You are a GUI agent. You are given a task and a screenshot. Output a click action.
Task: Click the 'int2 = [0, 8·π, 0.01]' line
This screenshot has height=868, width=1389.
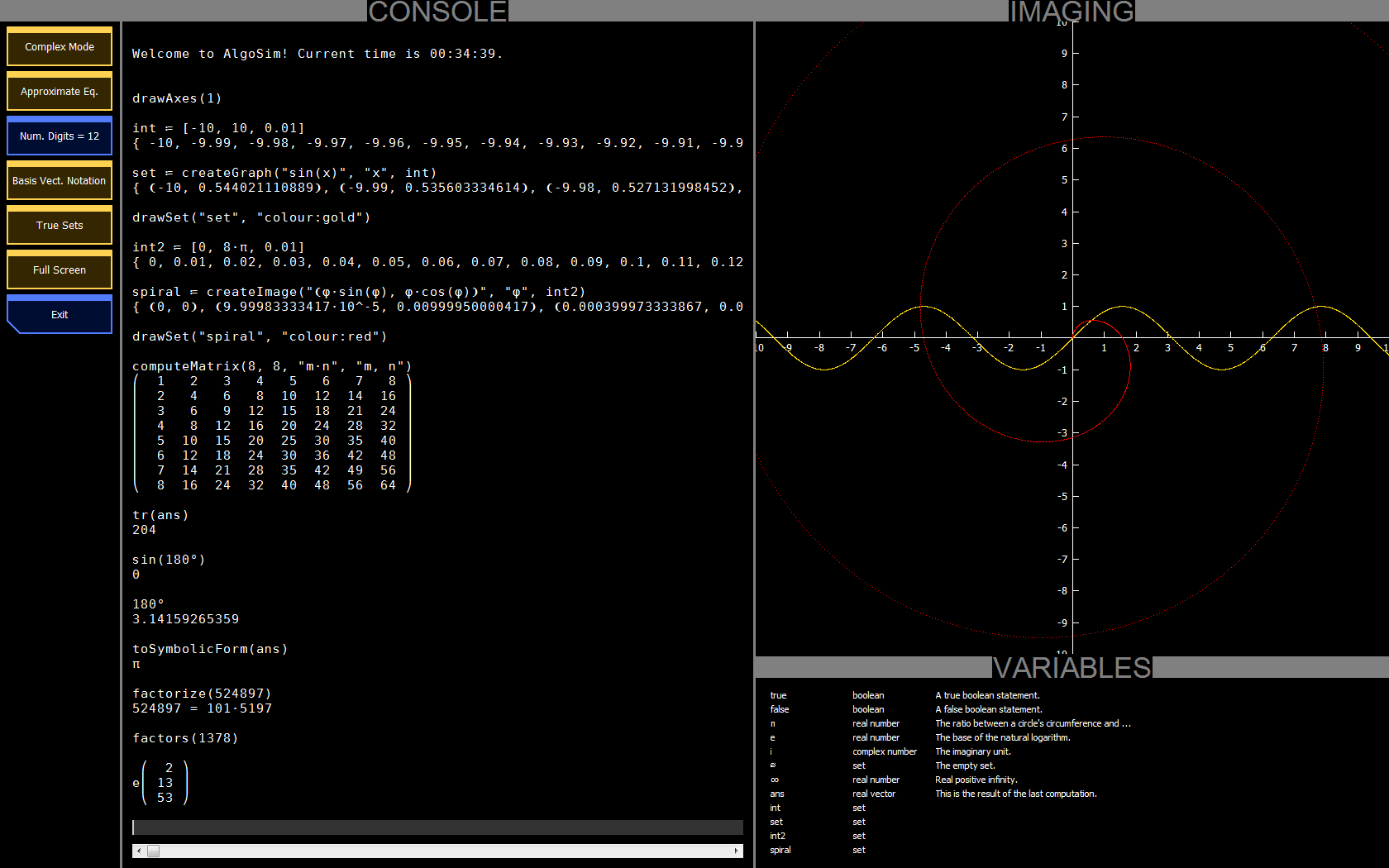(218, 247)
